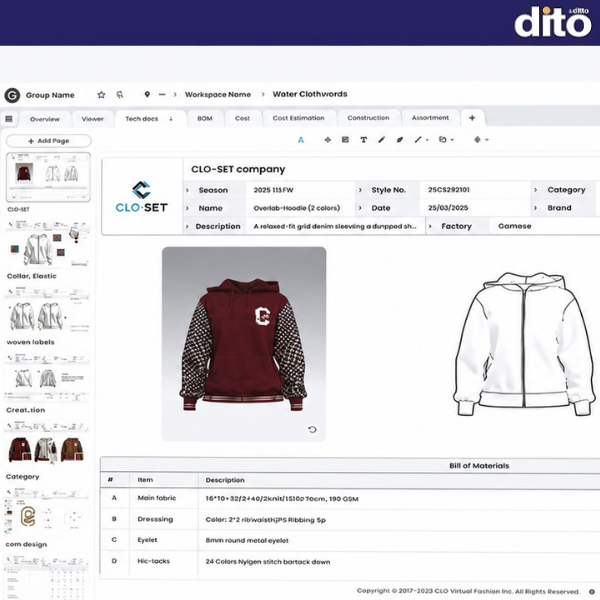Select the Creat.tion page thumbnail

click(47, 377)
